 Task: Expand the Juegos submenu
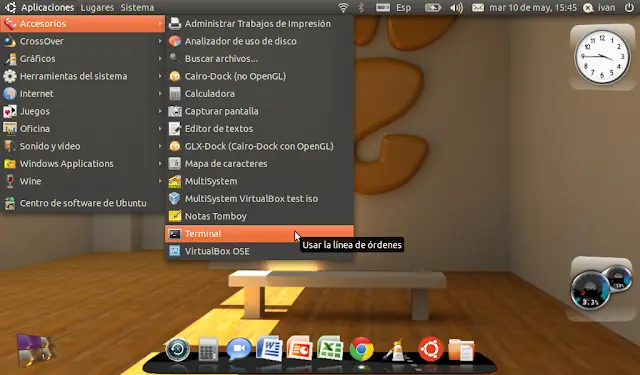[x=82, y=111]
